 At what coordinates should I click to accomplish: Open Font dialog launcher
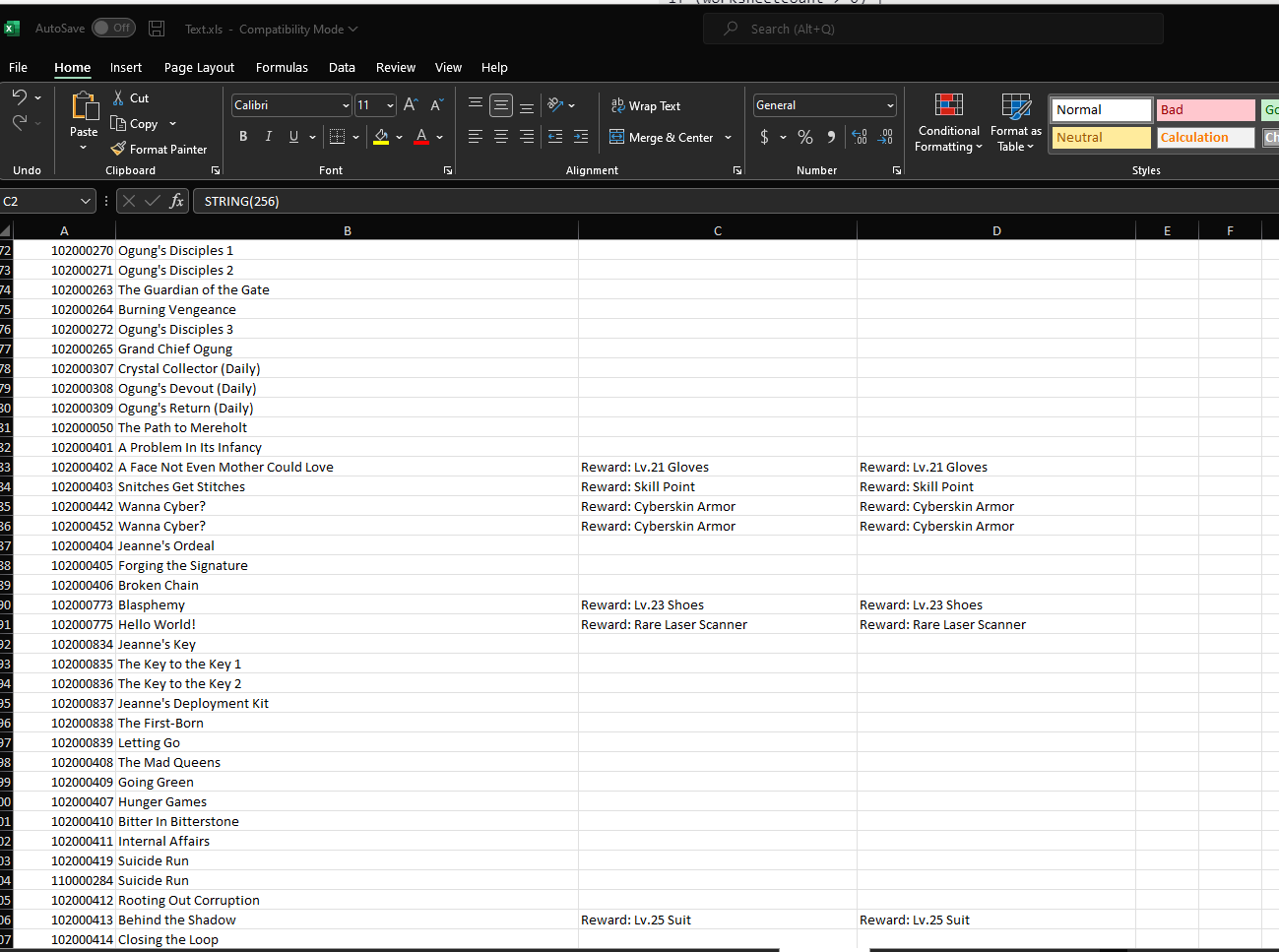448,170
